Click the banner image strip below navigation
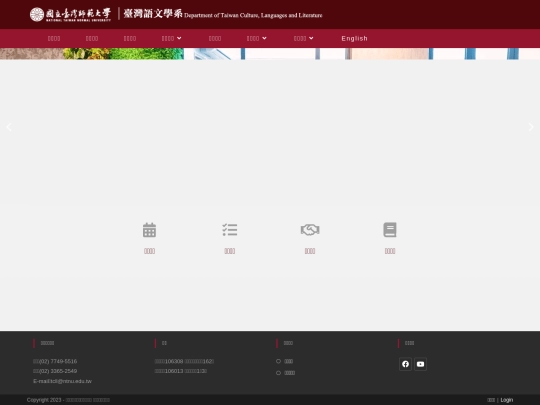540x405 pixels. click(x=270, y=54)
